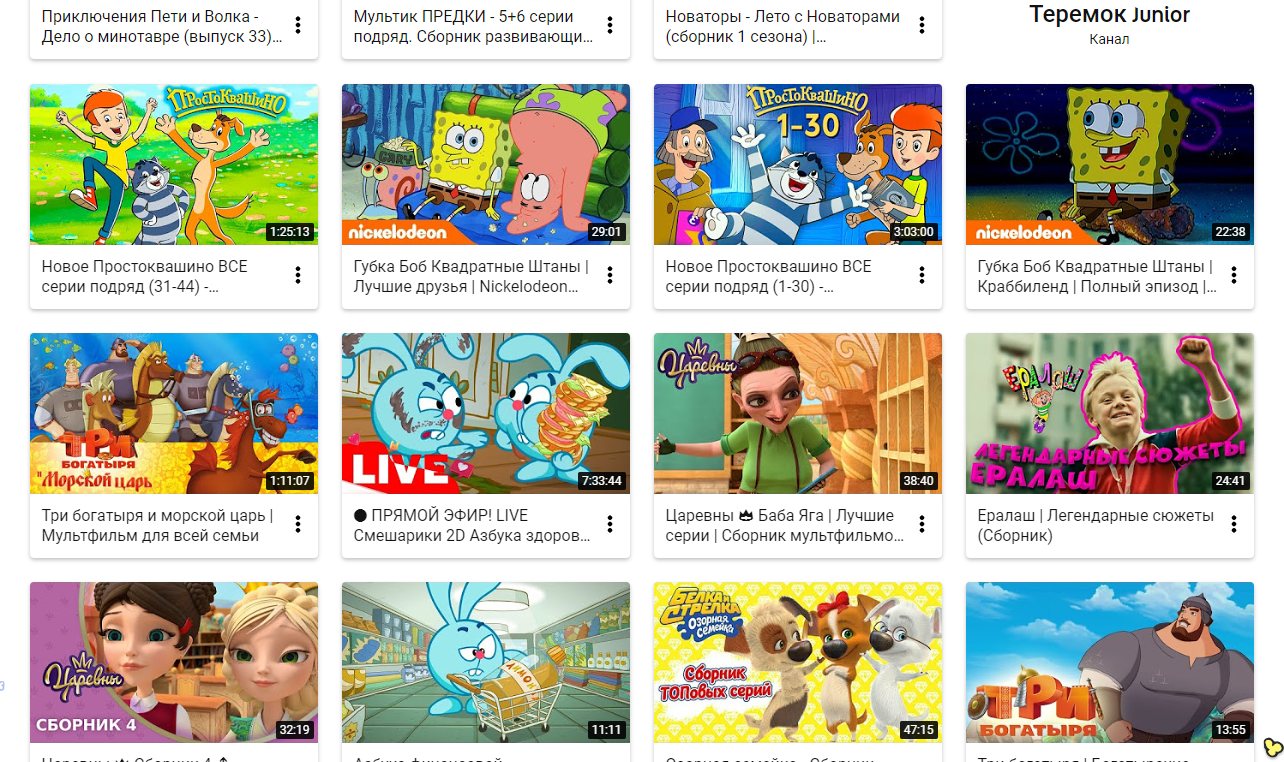
Task: Open options menu for Новаторы video
Action: pos(922,26)
